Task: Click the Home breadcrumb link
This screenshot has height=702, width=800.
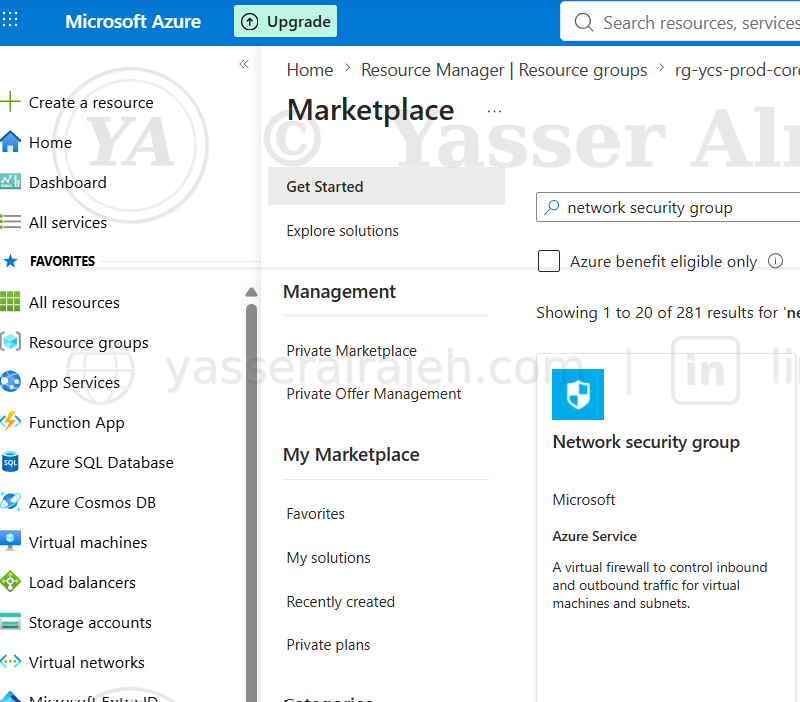Action: pos(310,70)
